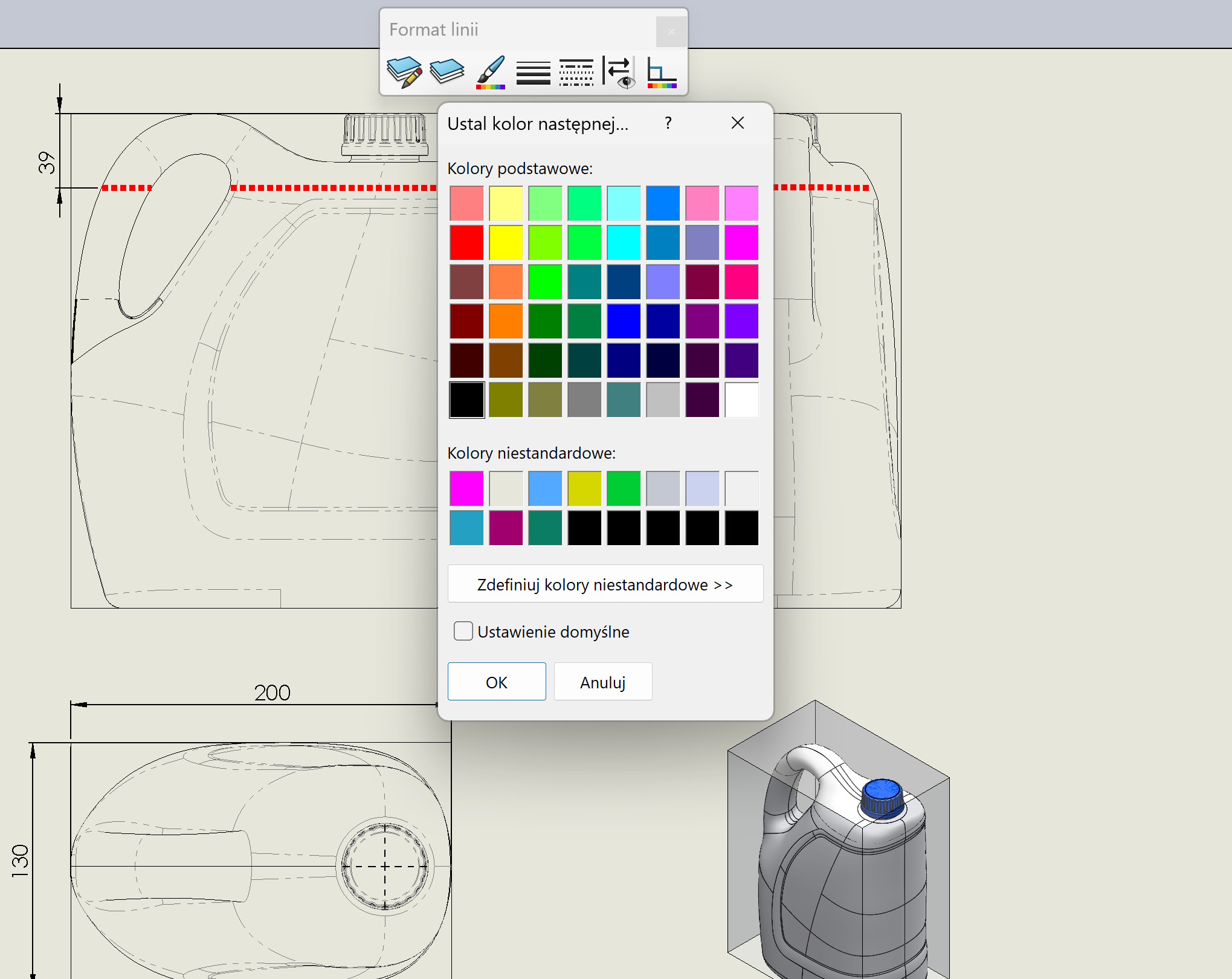Click the question mark help icon
1232x979 pixels.
(x=668, y=123)
